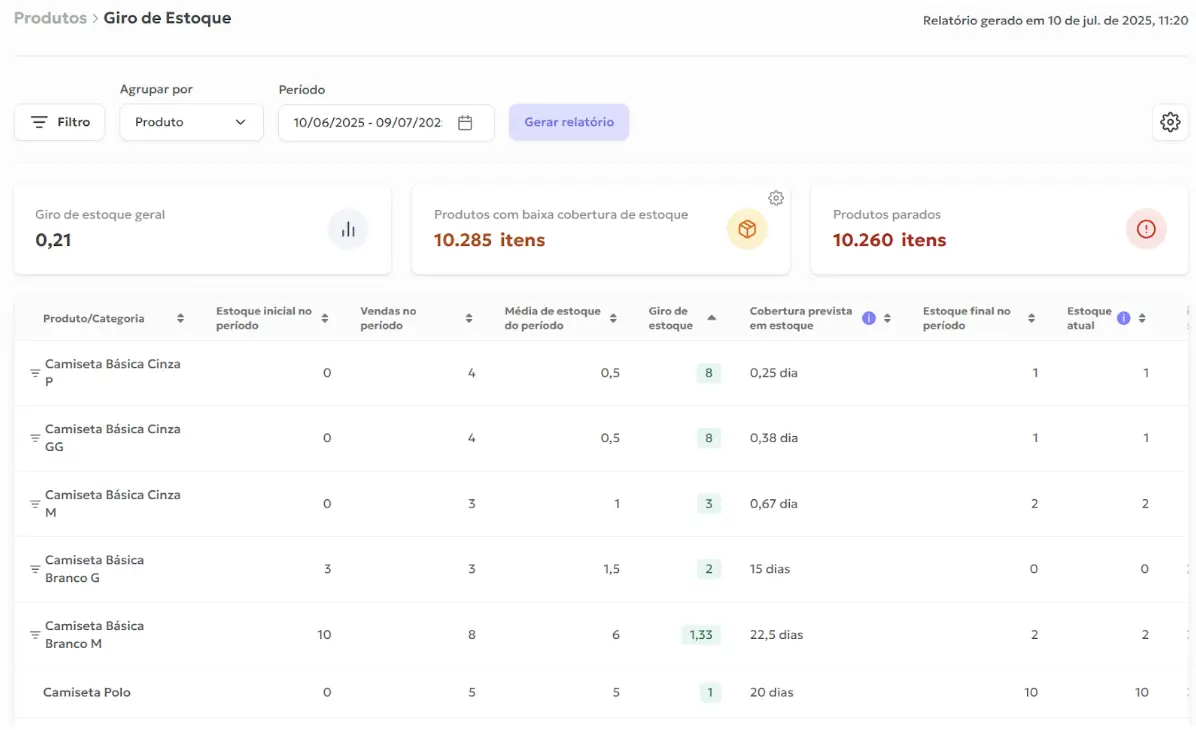Click the box icon on low coverage card

pos(747,230)
